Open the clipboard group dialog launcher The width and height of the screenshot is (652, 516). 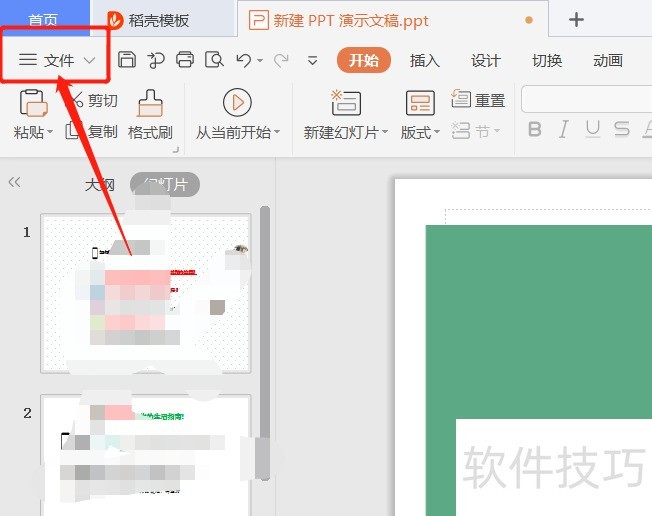[175, 149]
